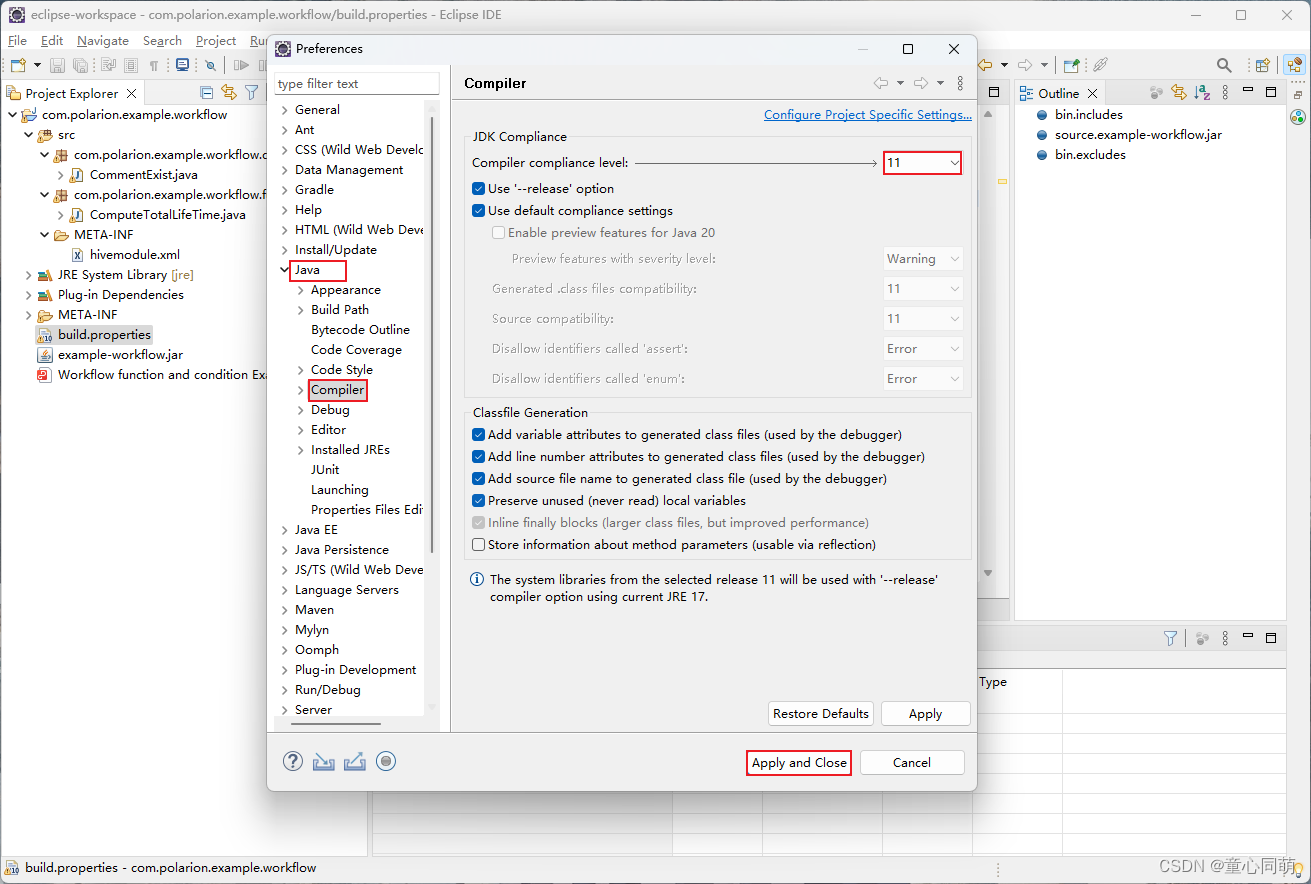
Task: Select Bytecode Outline preference page
Action: tap(360, 330)
